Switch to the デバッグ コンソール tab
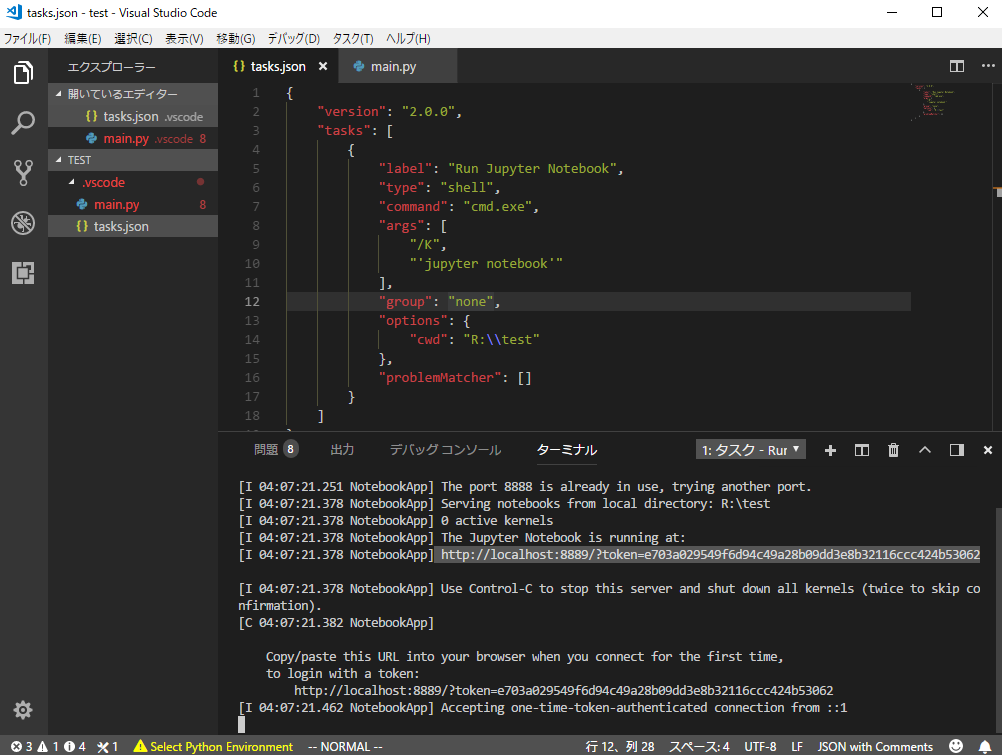 coord(445,449)
